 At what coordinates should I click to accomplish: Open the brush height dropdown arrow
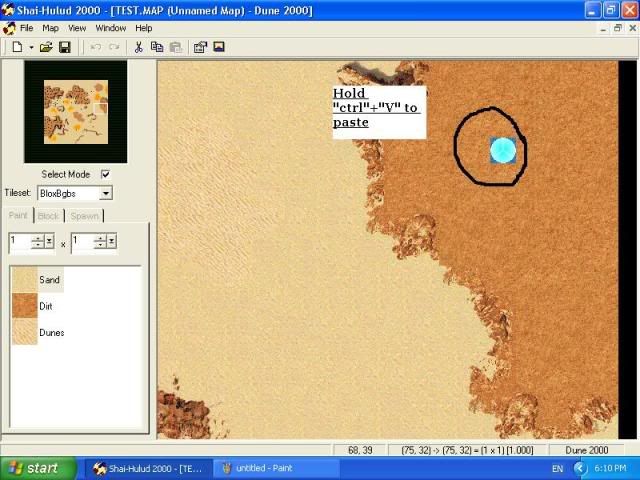(111, 242)
